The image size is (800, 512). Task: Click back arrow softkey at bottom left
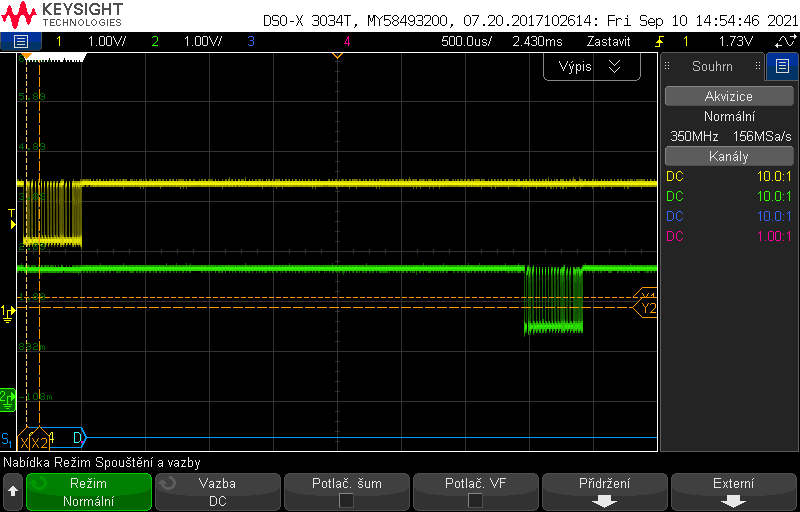pyautogui.click(x=13, y=492)
